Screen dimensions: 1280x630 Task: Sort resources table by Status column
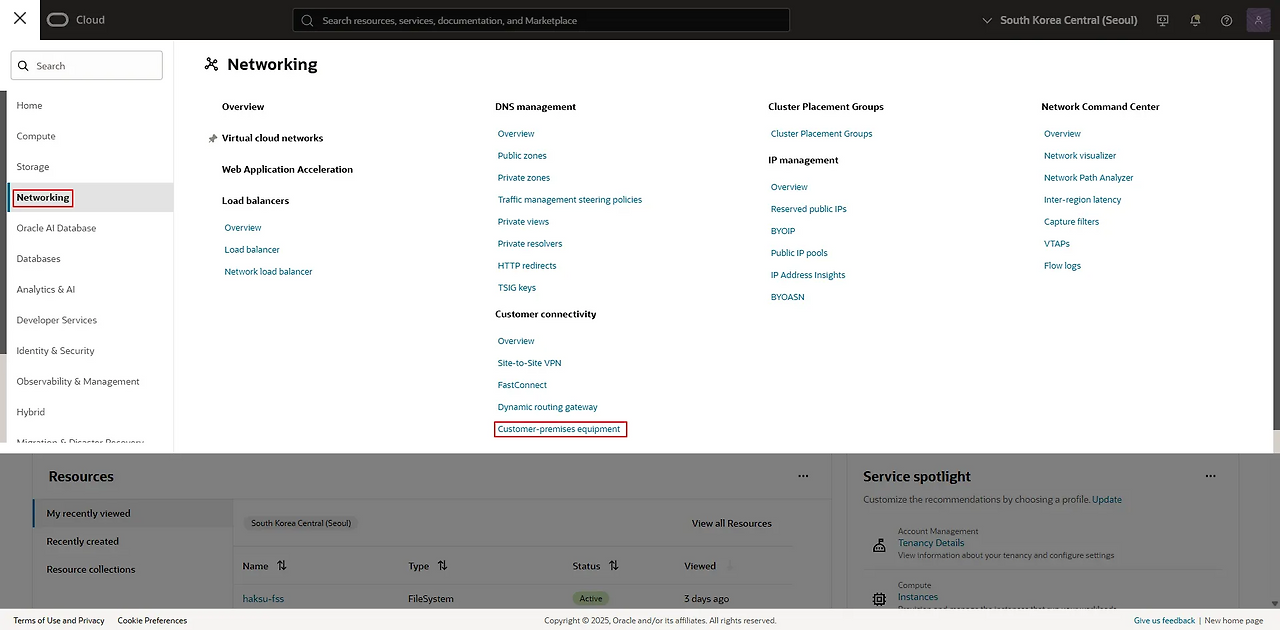click(x=613, y=566)
